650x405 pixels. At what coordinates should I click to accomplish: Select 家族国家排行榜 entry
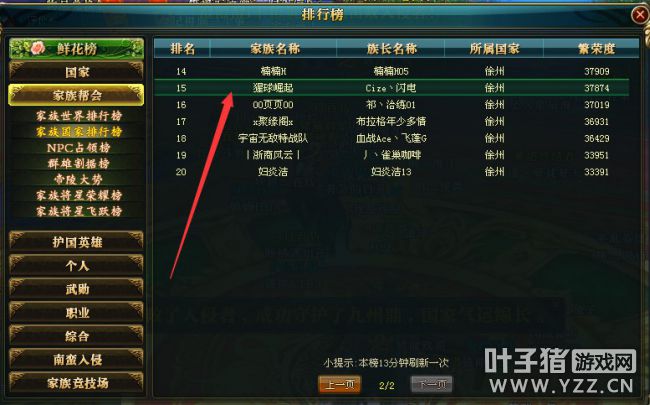click(x=79, y=132)
